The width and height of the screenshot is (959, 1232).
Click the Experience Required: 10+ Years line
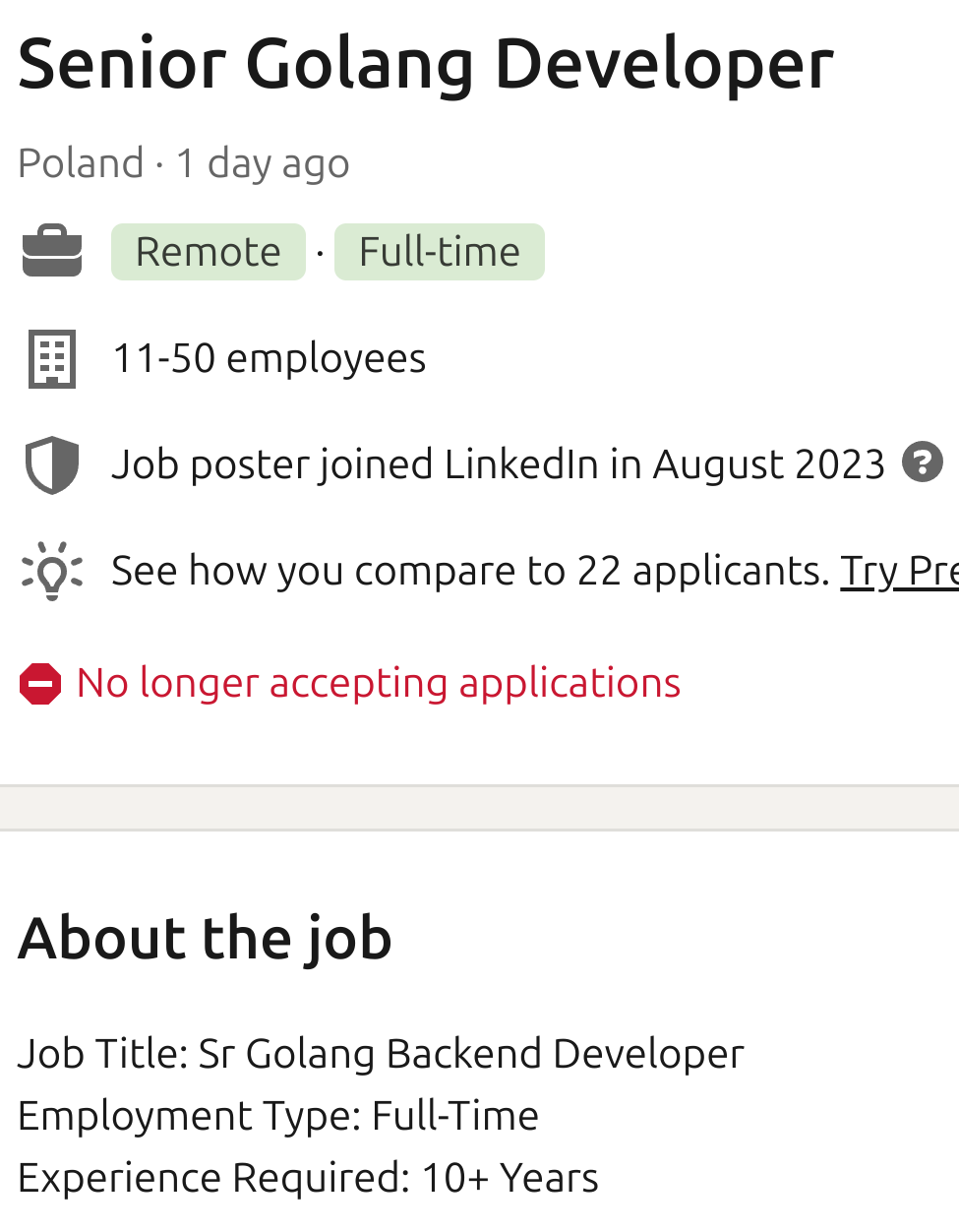click(x=308, y=1178)
